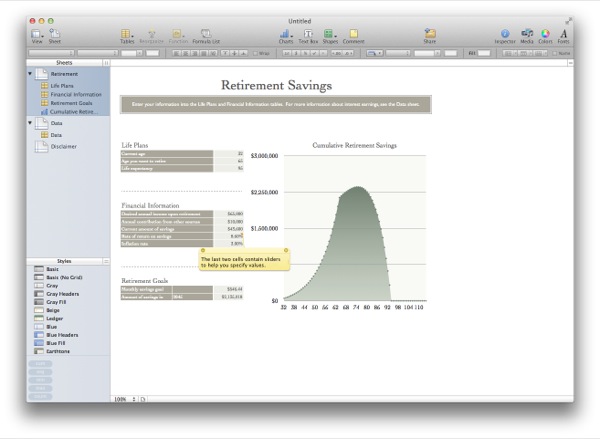600x439 pixels.
Task: Click the Reorganize toolbar icon
Action: tap(152, 36)
